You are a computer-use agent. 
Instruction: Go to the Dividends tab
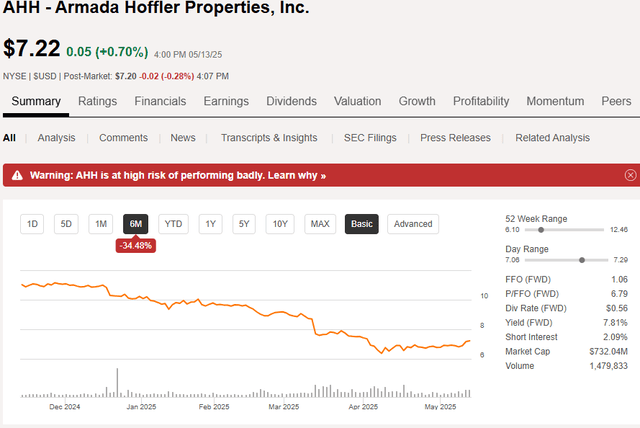tap(291, 101)
